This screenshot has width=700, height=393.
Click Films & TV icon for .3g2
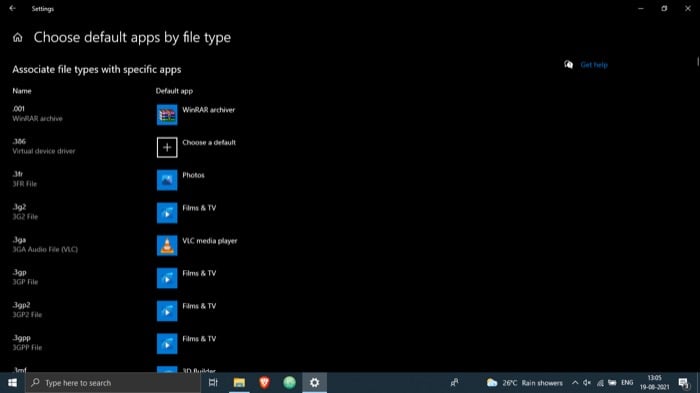click(x=167, y=213)
